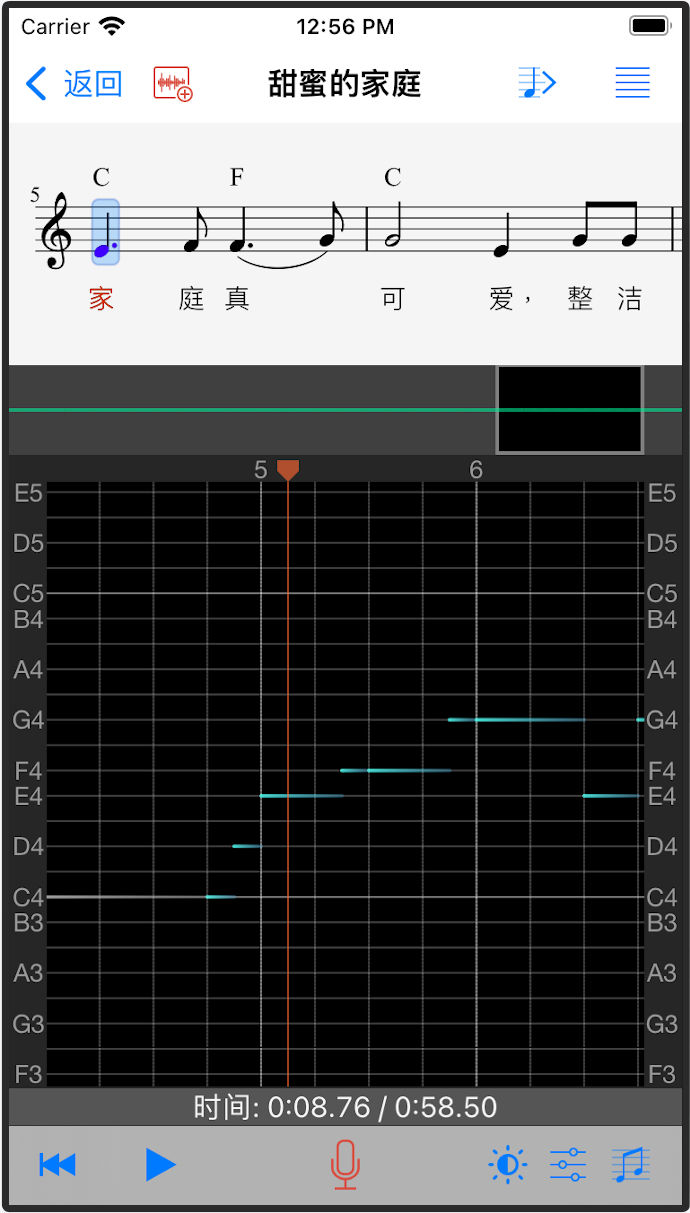Click the green overview timeline line
Viewport: 690px width, 1213px height.
(250, 410)
